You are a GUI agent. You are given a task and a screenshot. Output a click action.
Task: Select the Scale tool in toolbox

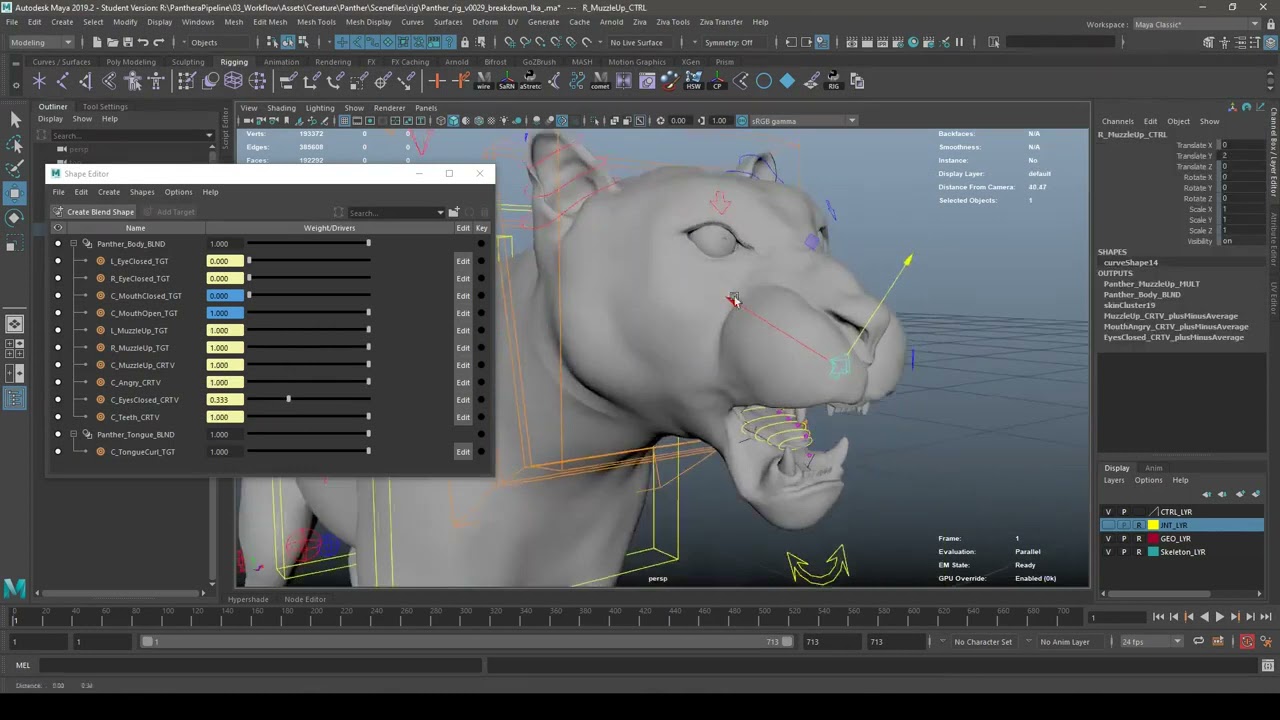tap(15, 242)
